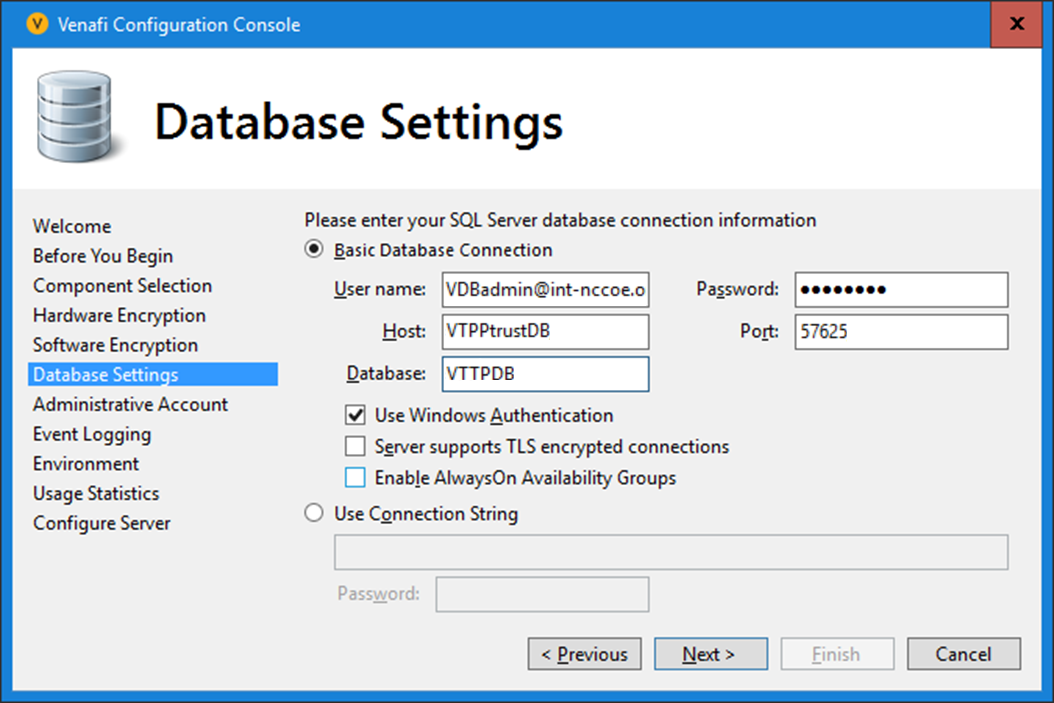Click the User name input field

[x=544, y=290]
